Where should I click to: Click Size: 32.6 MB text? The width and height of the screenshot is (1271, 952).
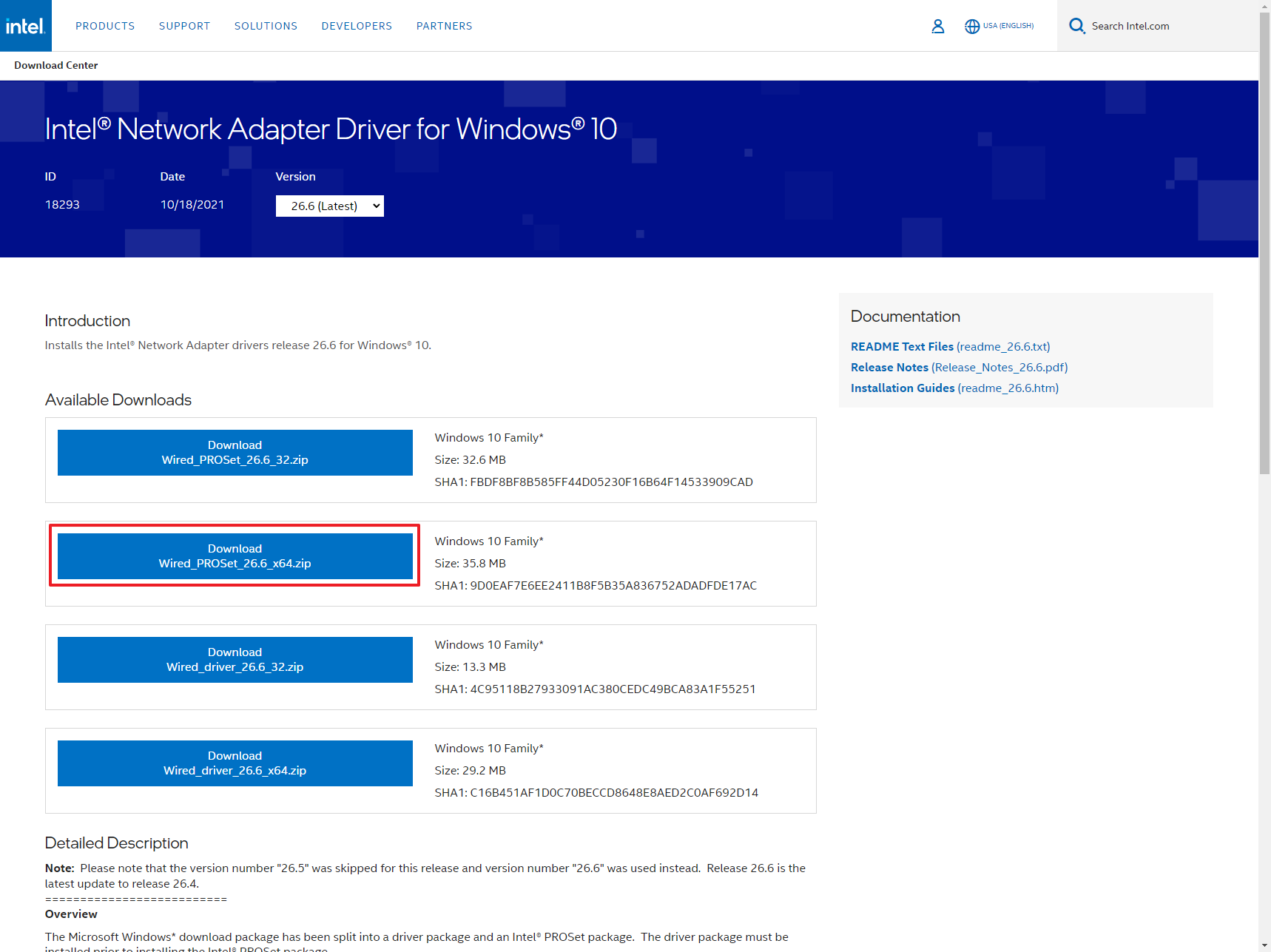pyautogui.click(x=471, y=459)
